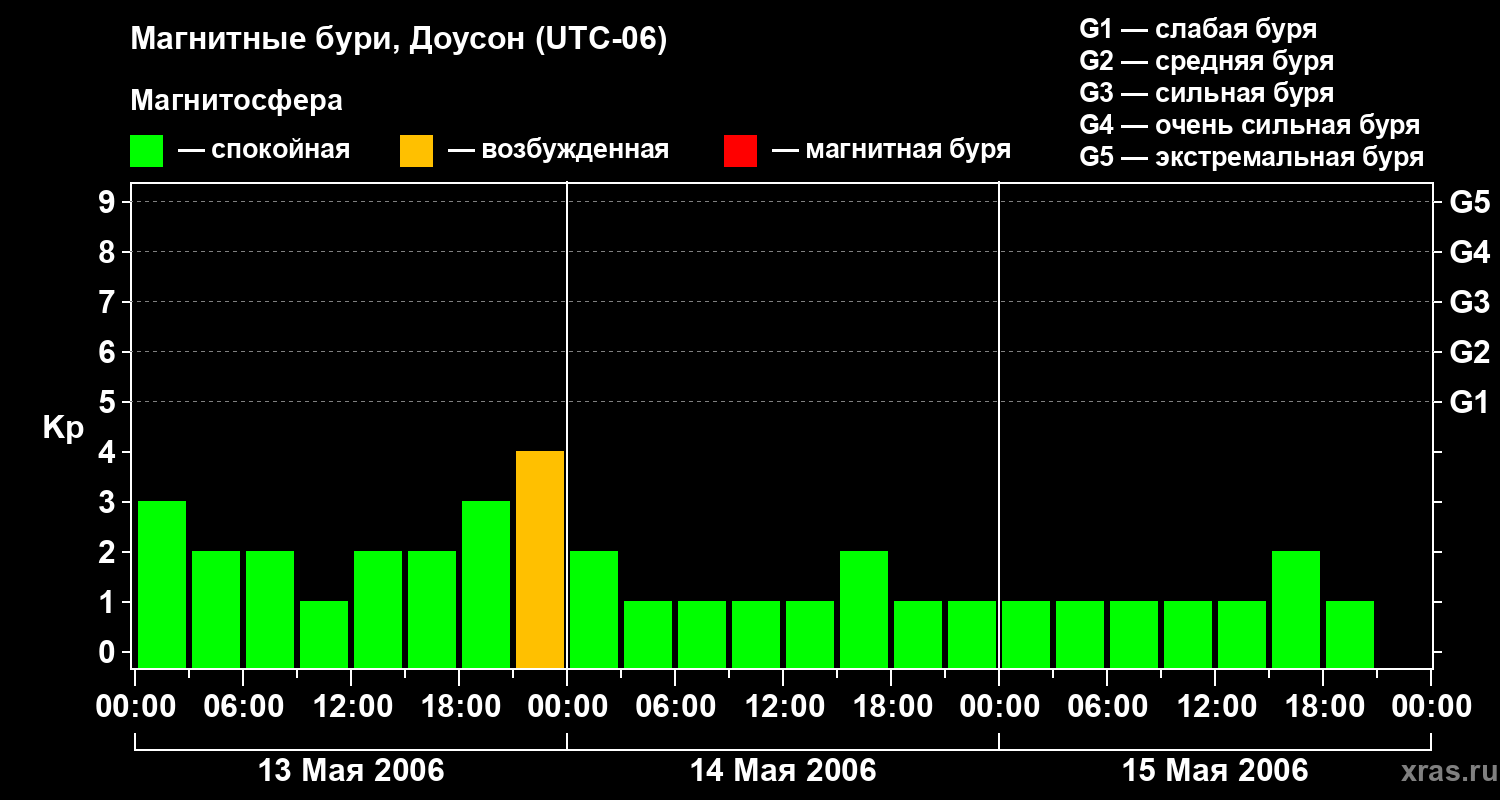Select the 15 May 09:00–12:00 bar
The image size is (1500, 800).
click(1188, 634)
